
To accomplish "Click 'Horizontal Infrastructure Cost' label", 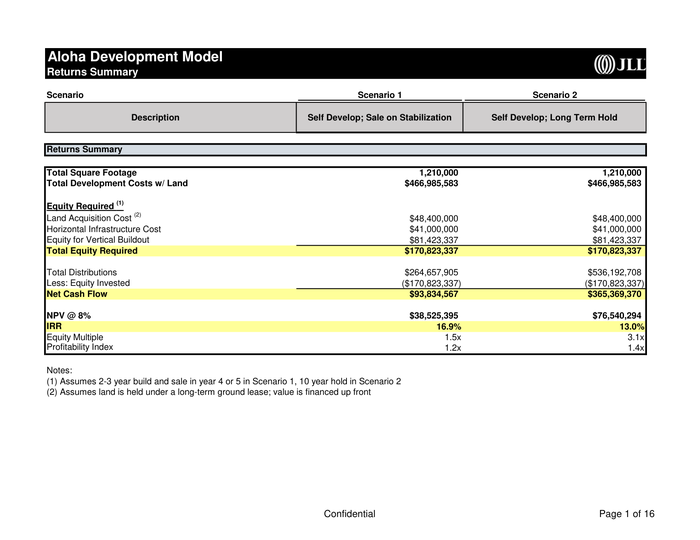I will pos(104,229).
